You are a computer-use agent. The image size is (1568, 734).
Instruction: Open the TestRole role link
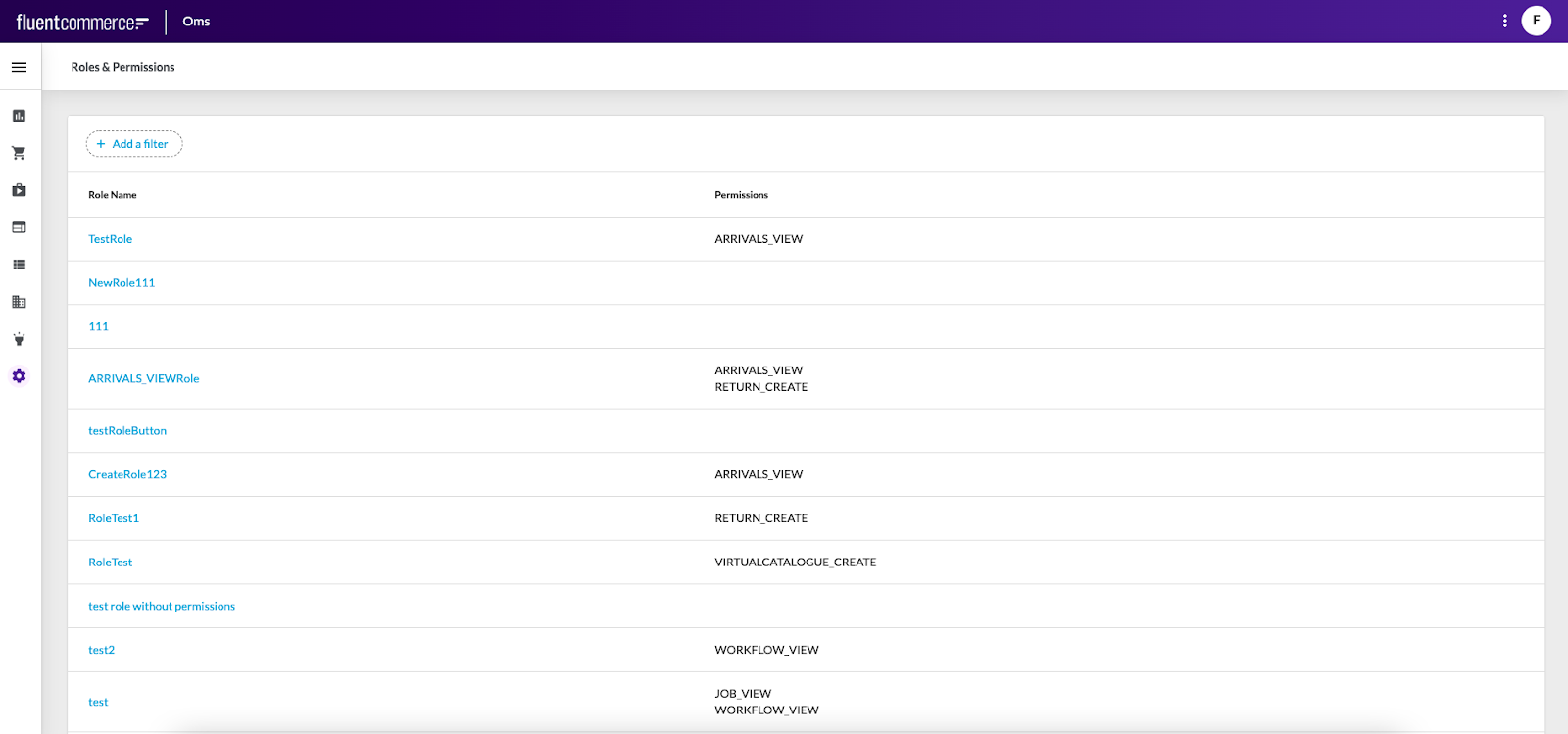pyautogui.click(x=110, y=239)
